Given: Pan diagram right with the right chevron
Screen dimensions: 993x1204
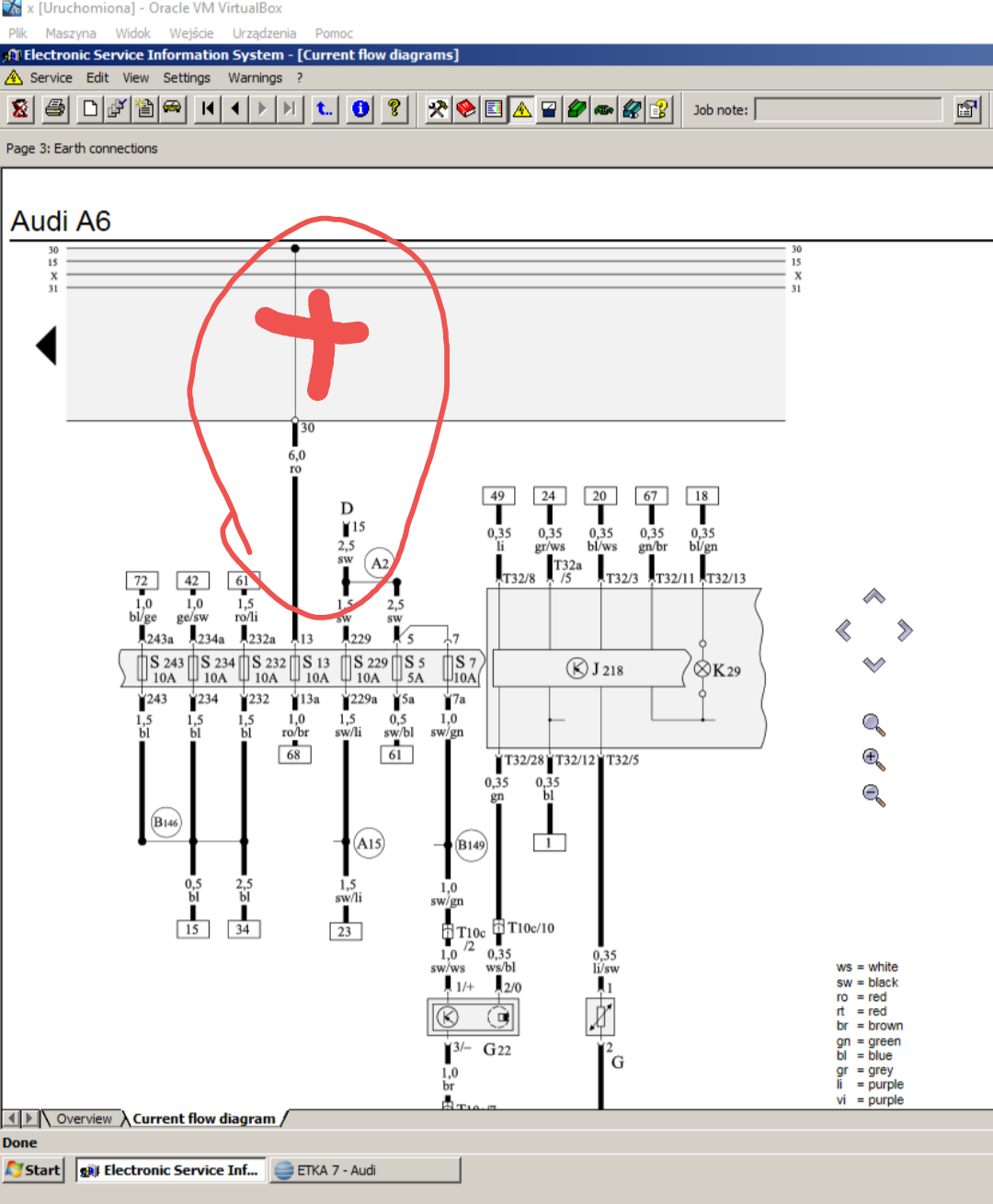Looking at the screenshot, I should coord(905,630).
